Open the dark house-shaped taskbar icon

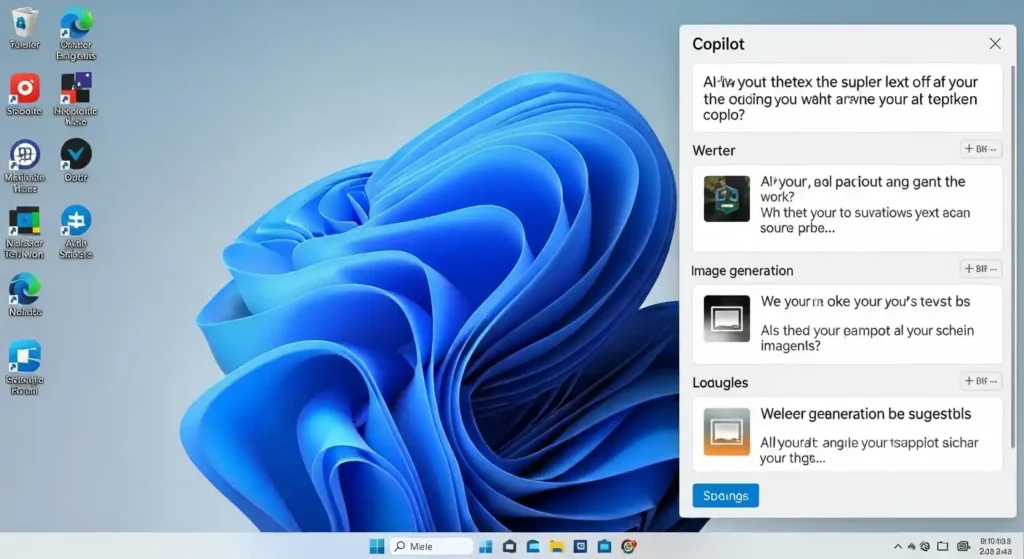click(x=509, y=546)
